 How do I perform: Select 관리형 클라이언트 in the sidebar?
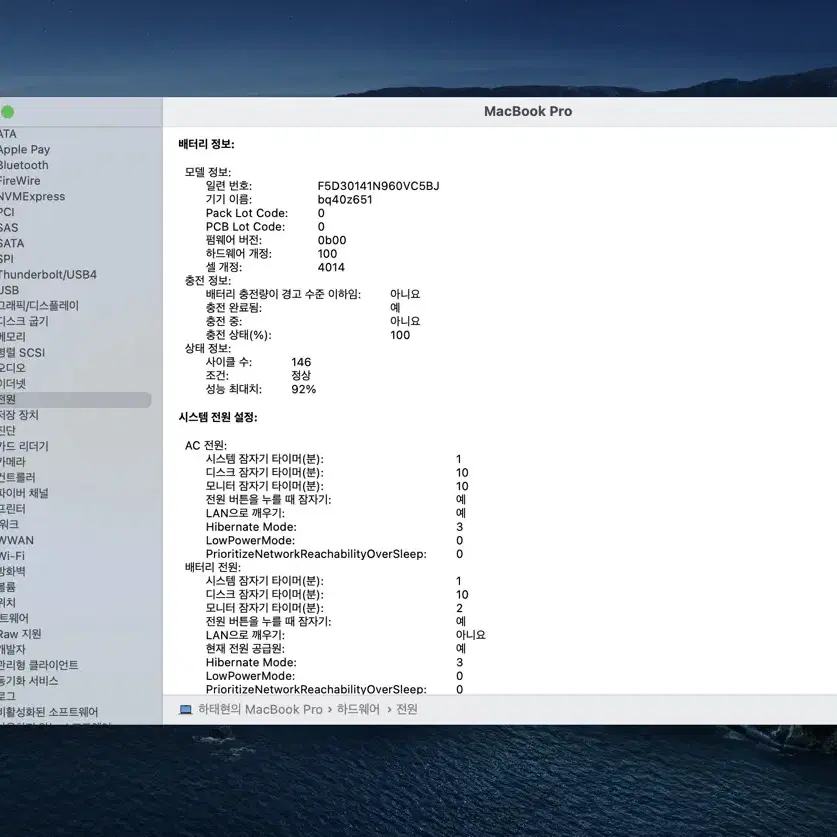pyautogui.click(x=39, y=665)
